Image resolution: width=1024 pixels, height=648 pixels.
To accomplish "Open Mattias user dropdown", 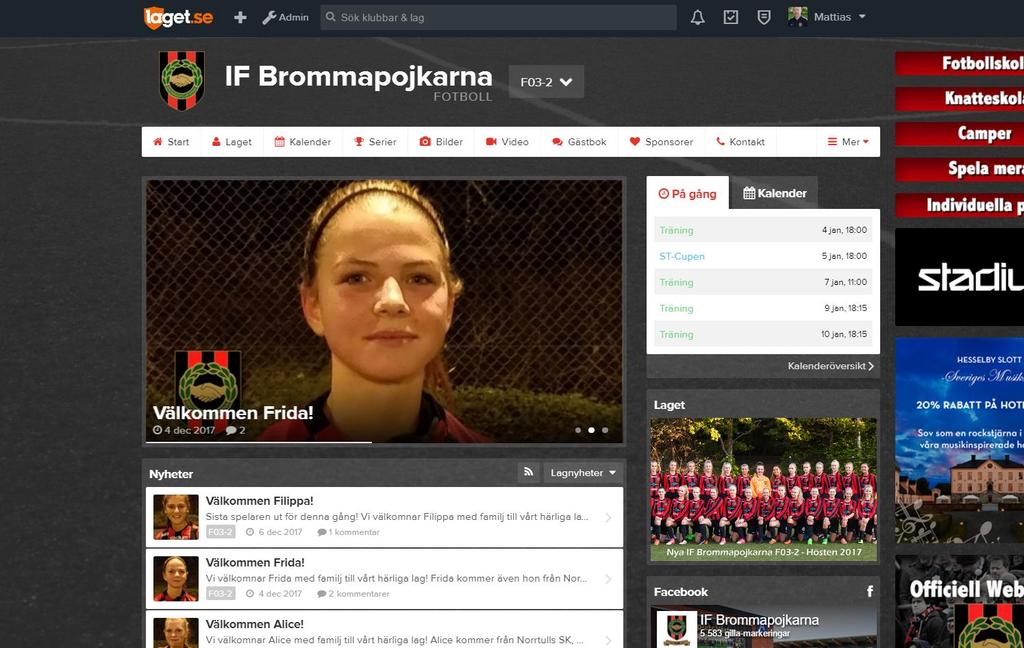I will pyautogui.click(x=840, y=17).
